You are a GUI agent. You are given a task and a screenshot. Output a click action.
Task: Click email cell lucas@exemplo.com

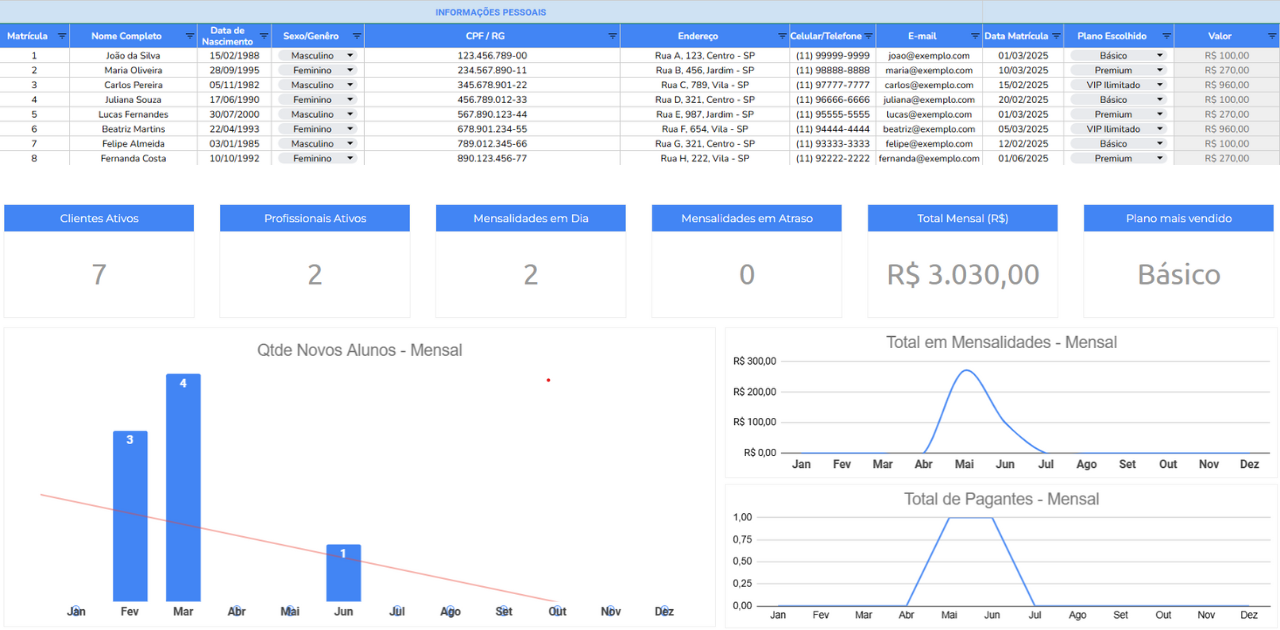pos(929,114)
